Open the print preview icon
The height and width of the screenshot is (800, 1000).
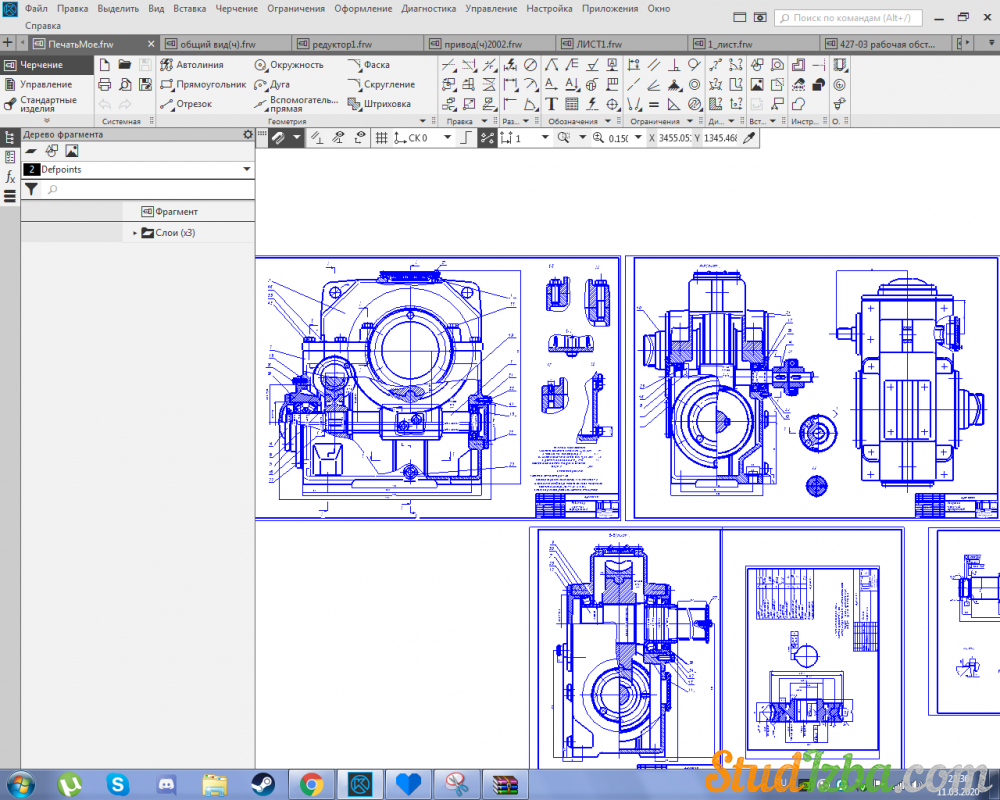click(124, 85)
